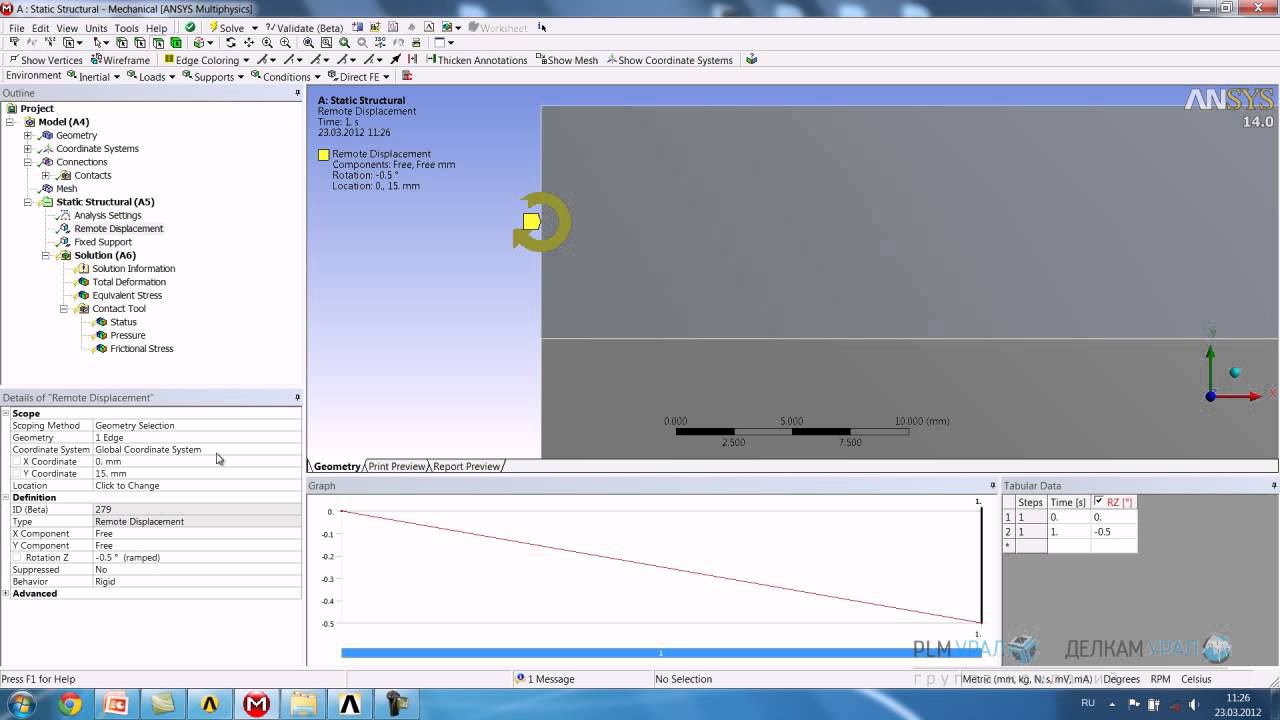Open the Units menu
Viewport: 1280px width, 720px height.
[x=96, y=28]
